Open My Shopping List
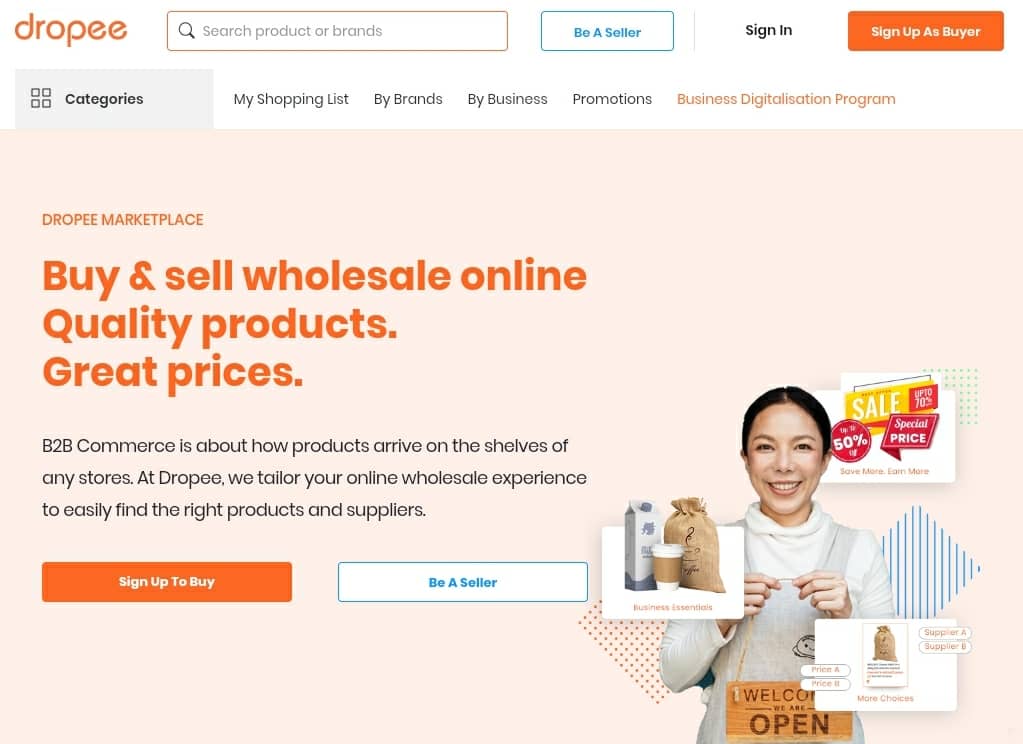The height and width of the screenshot is (744, 1023). pos(291,99)
